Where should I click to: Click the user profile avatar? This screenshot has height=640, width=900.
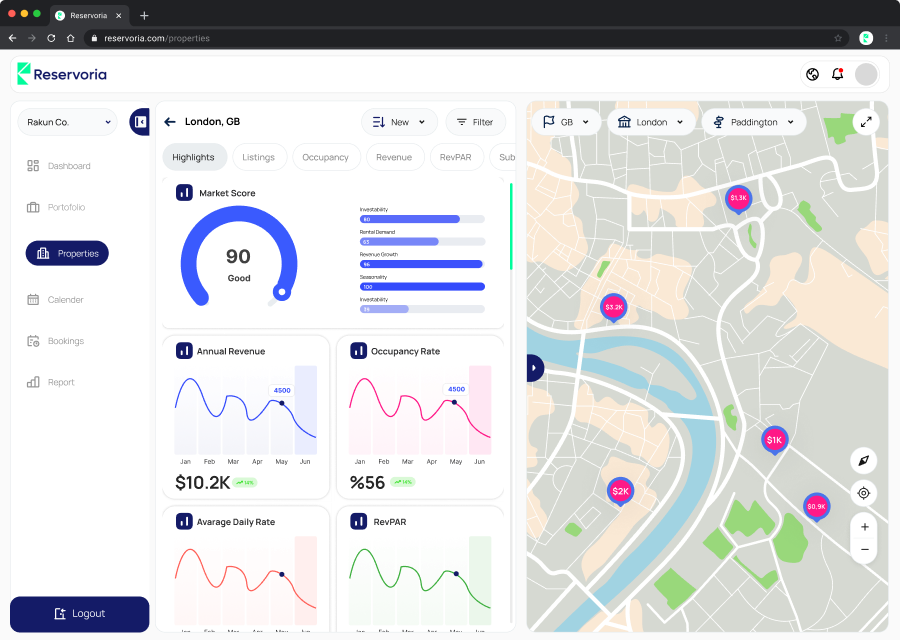(x=866, y=74)
